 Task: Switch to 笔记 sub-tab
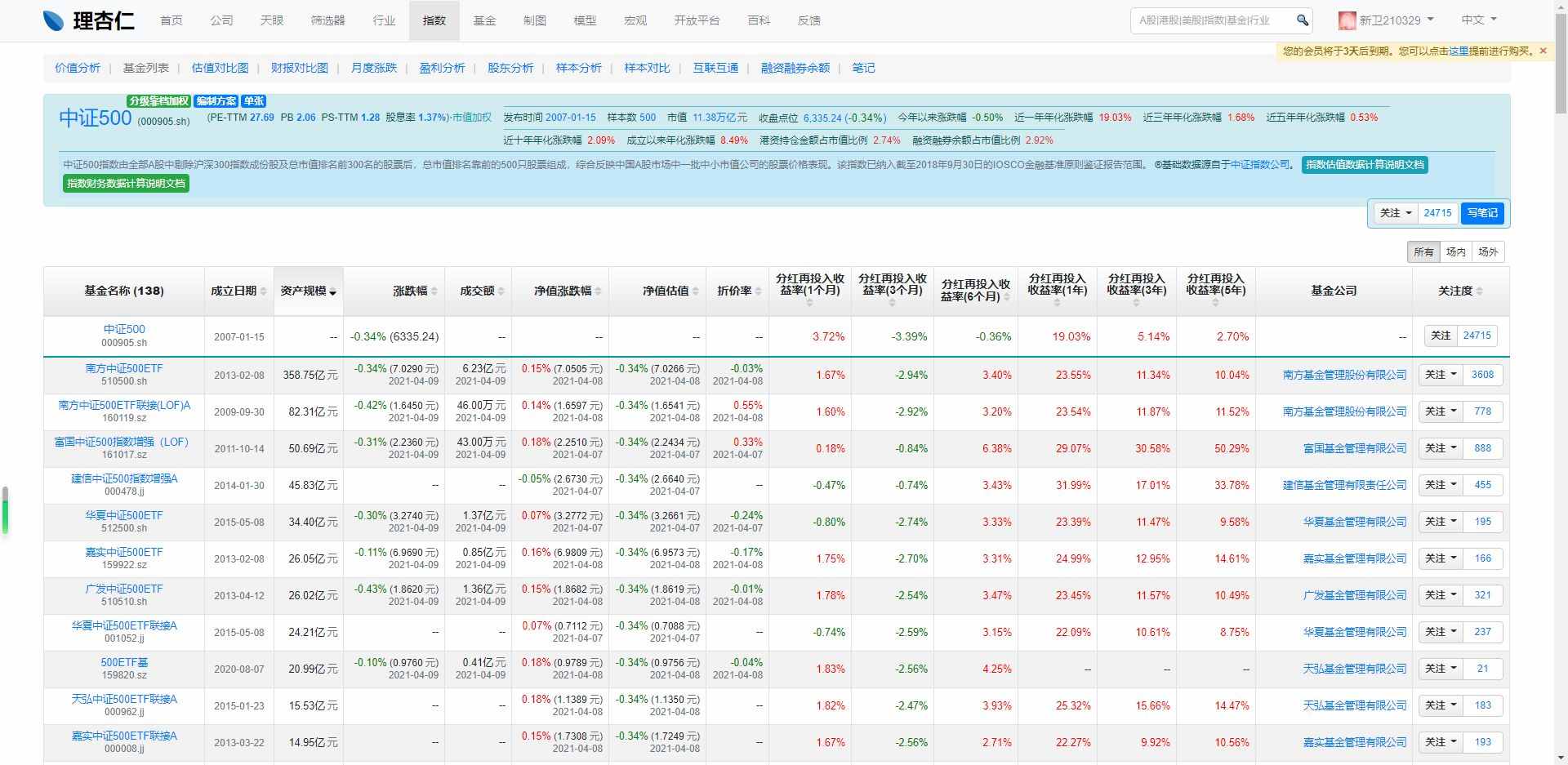(863, 68)
